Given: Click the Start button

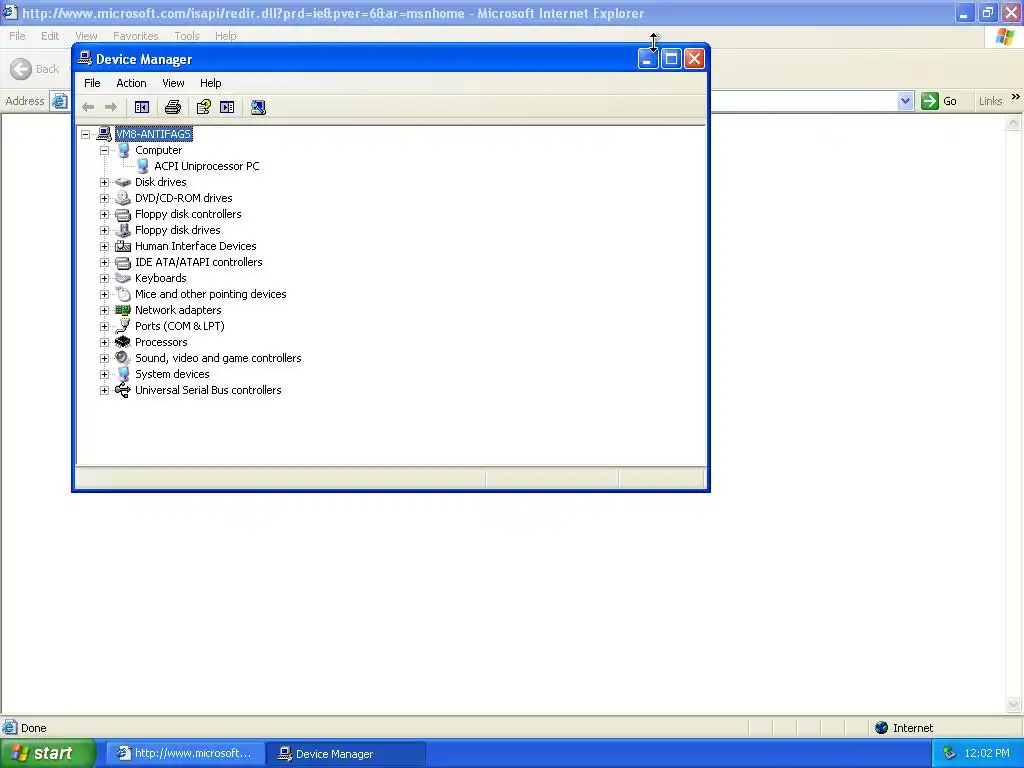Looking at the screenshot, I should pyautogui.click(x=48, y=753).
